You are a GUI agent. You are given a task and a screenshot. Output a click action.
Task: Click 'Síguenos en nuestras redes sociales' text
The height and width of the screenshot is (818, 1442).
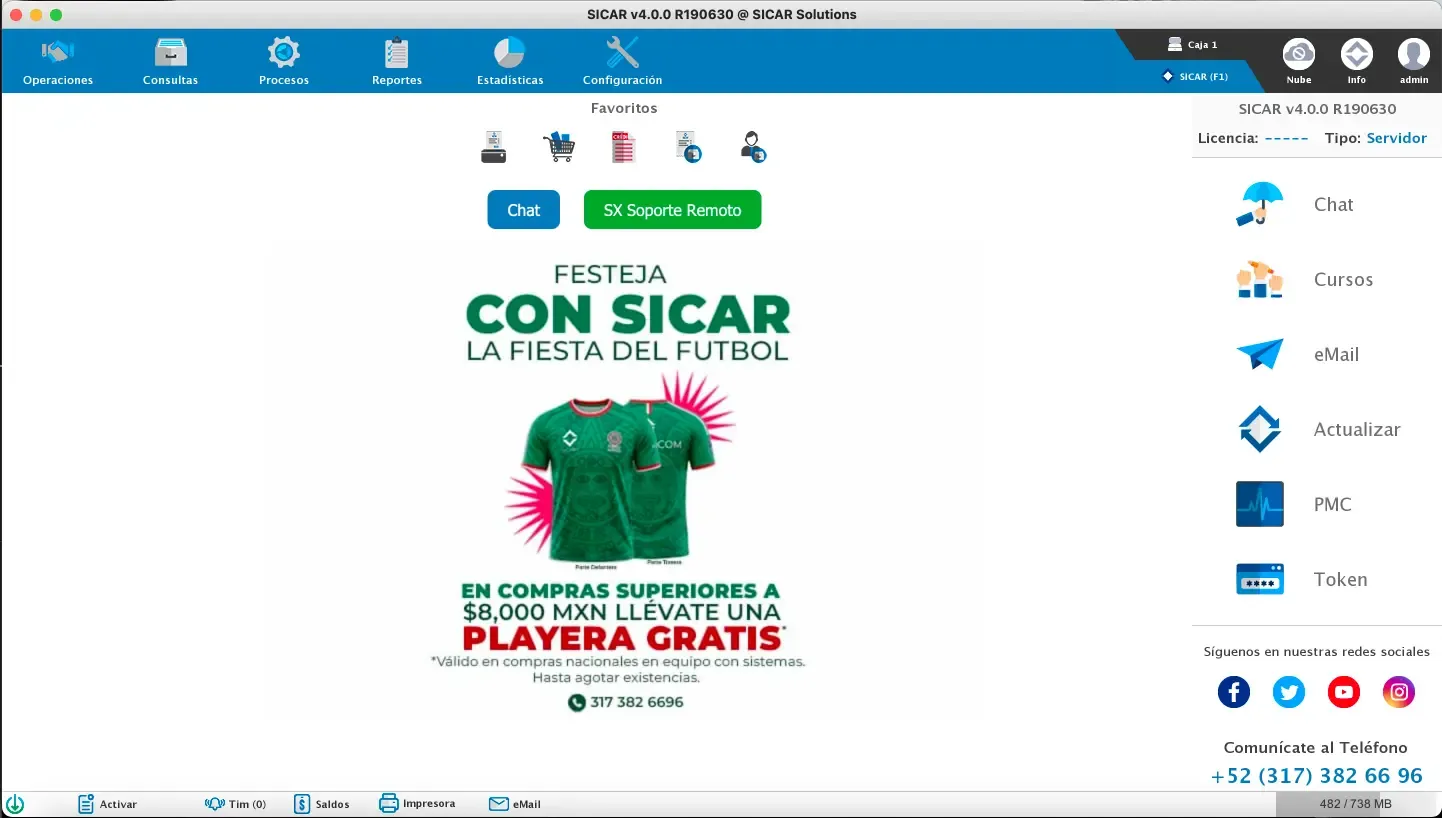coord(1316,652)
